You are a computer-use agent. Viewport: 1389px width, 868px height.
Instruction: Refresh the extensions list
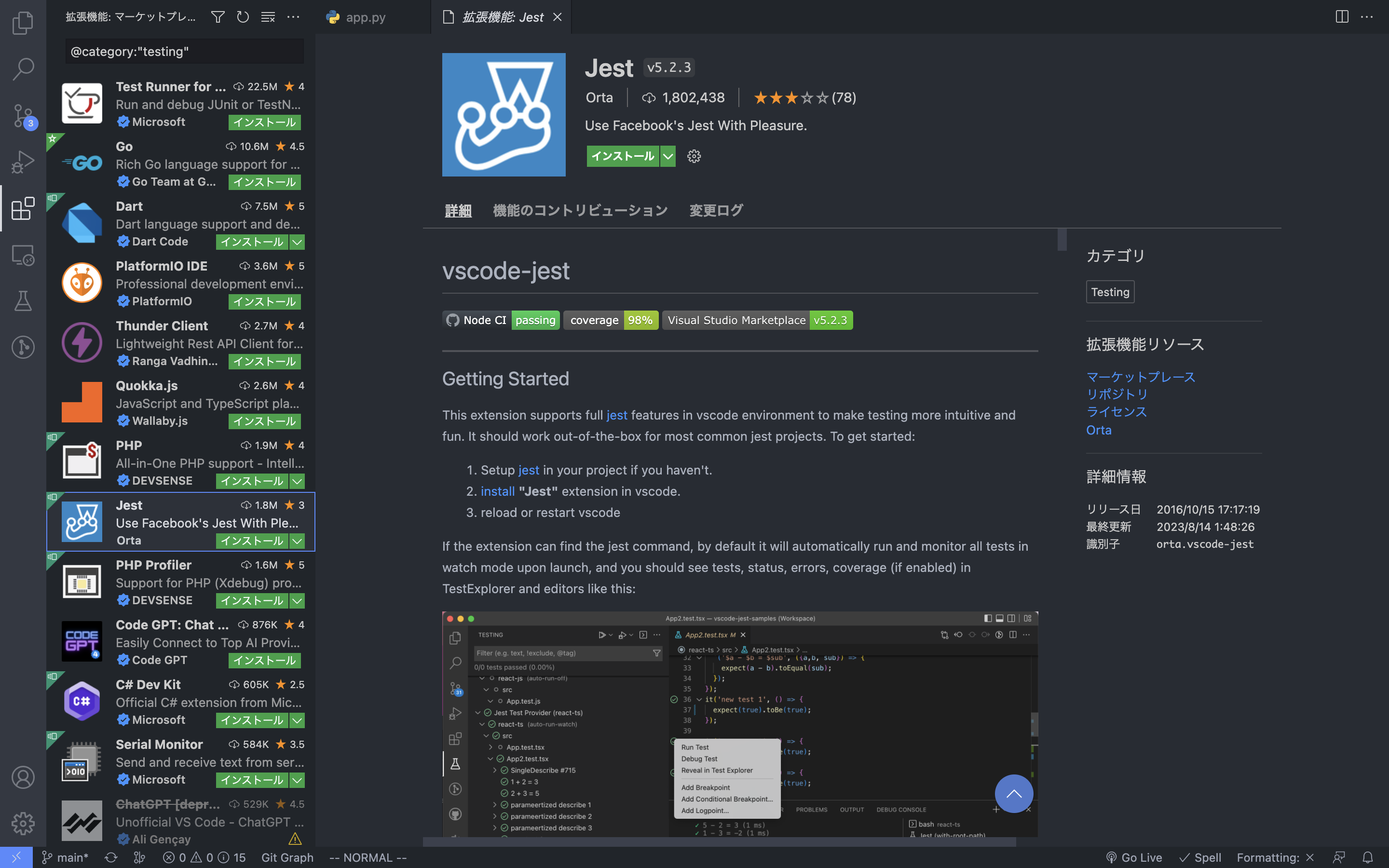243,17
